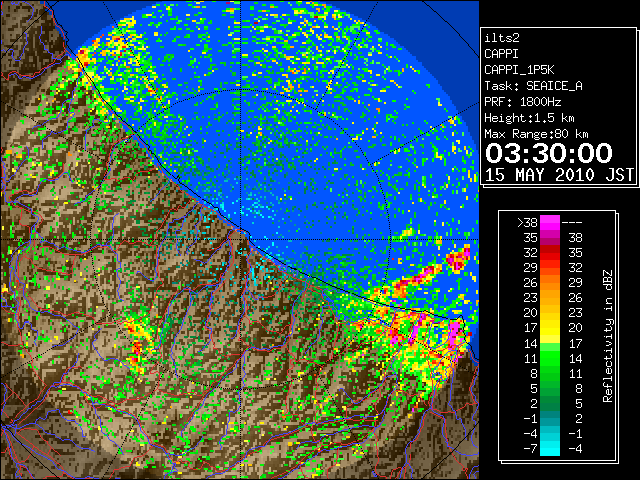Select the "Height:1.5 km" text

[x=529, y=118]
